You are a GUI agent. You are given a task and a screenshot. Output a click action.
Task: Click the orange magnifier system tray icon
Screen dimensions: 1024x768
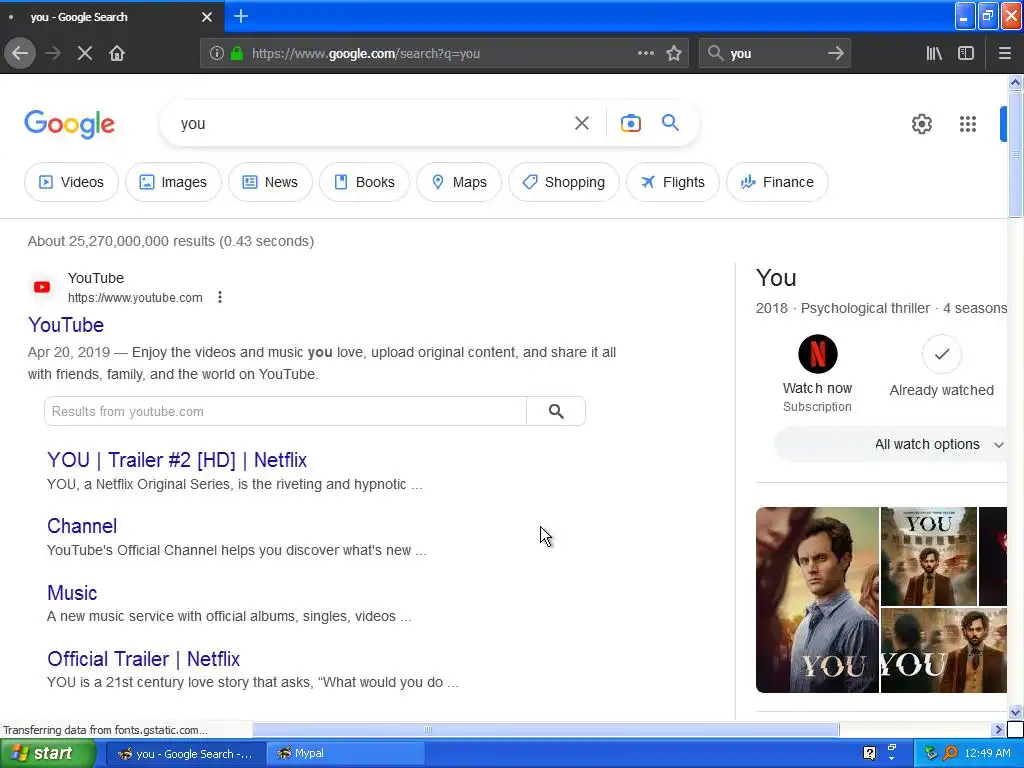pyautogui.click(x=950, y=754)
